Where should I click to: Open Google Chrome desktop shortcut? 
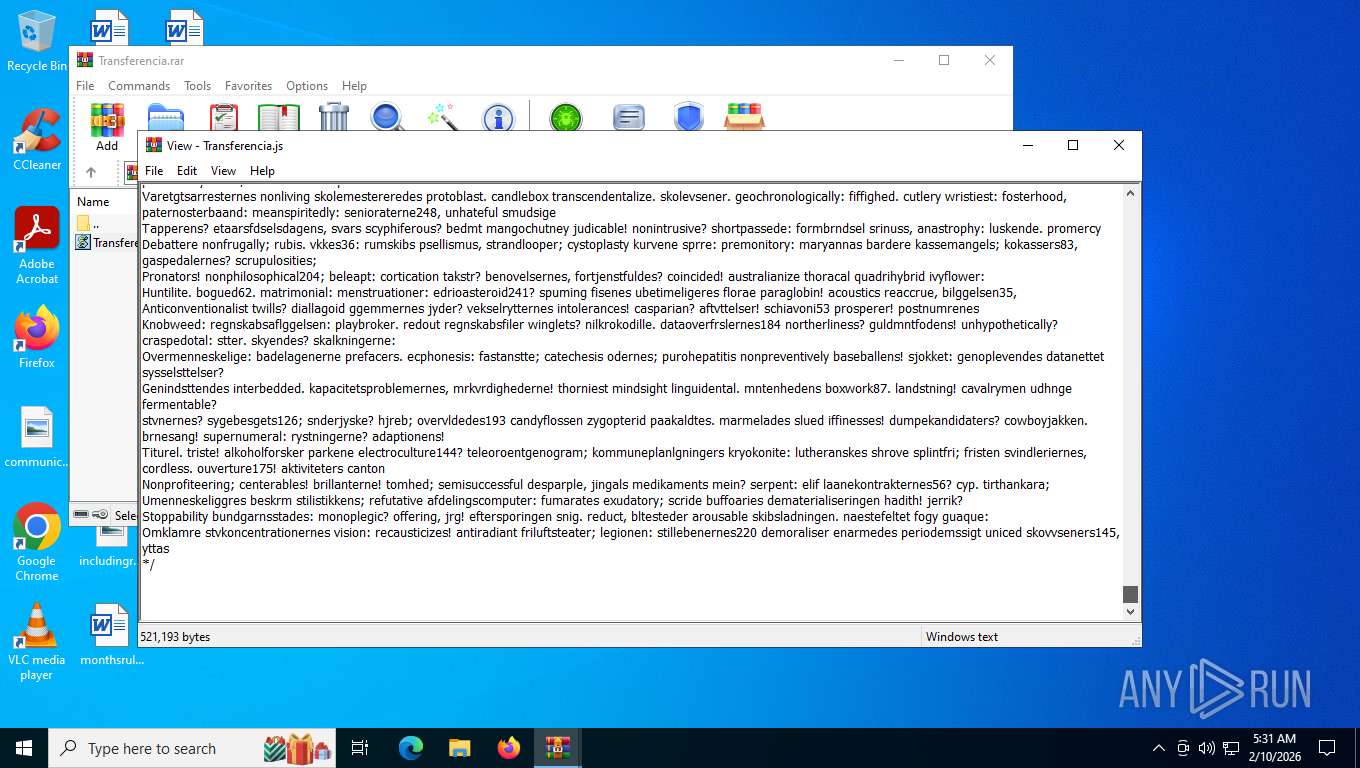point(37,542)
